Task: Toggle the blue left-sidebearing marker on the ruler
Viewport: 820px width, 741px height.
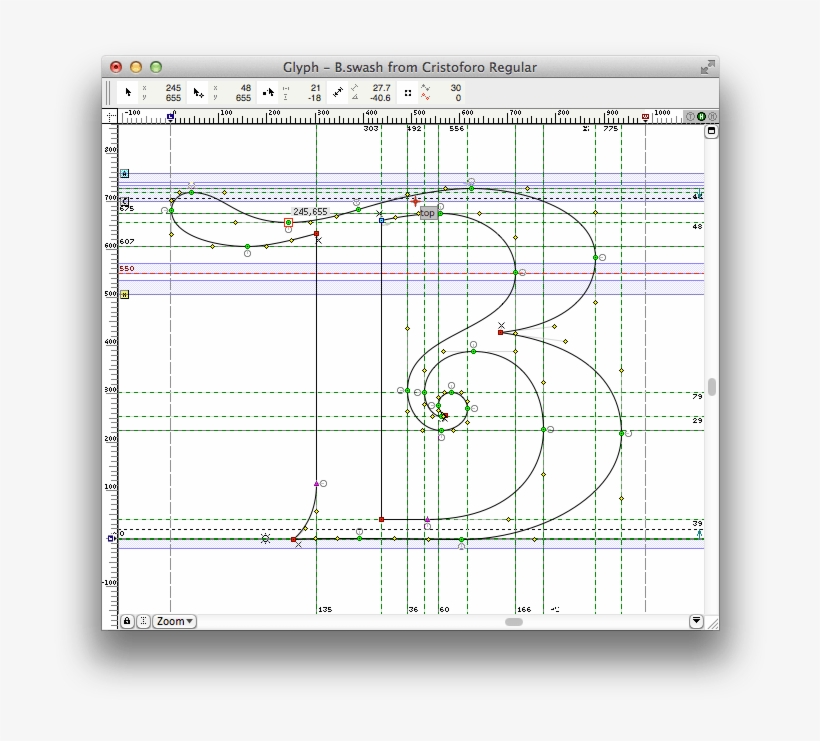Action: [170, 116]
